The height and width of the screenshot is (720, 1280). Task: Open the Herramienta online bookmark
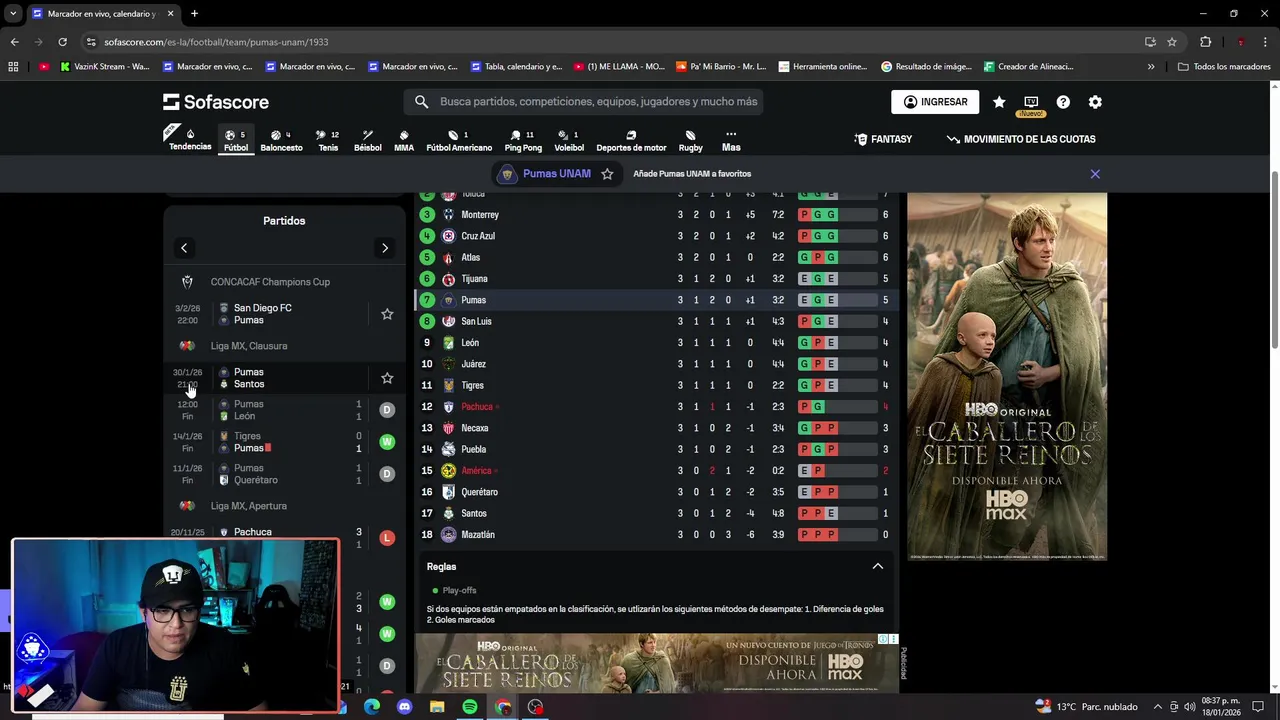click(x=822, y=67)
